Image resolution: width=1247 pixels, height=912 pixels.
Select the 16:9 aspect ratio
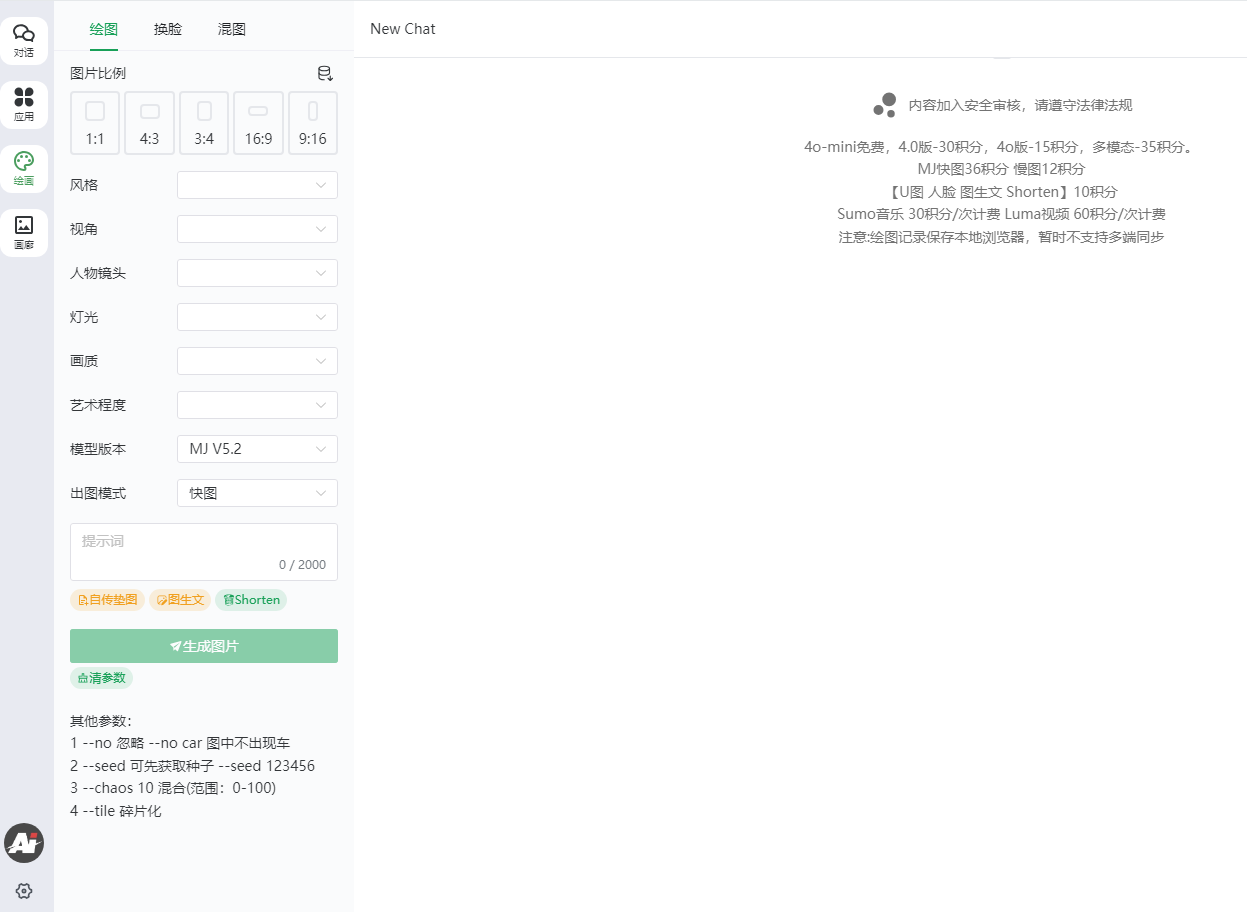[258, 123]
